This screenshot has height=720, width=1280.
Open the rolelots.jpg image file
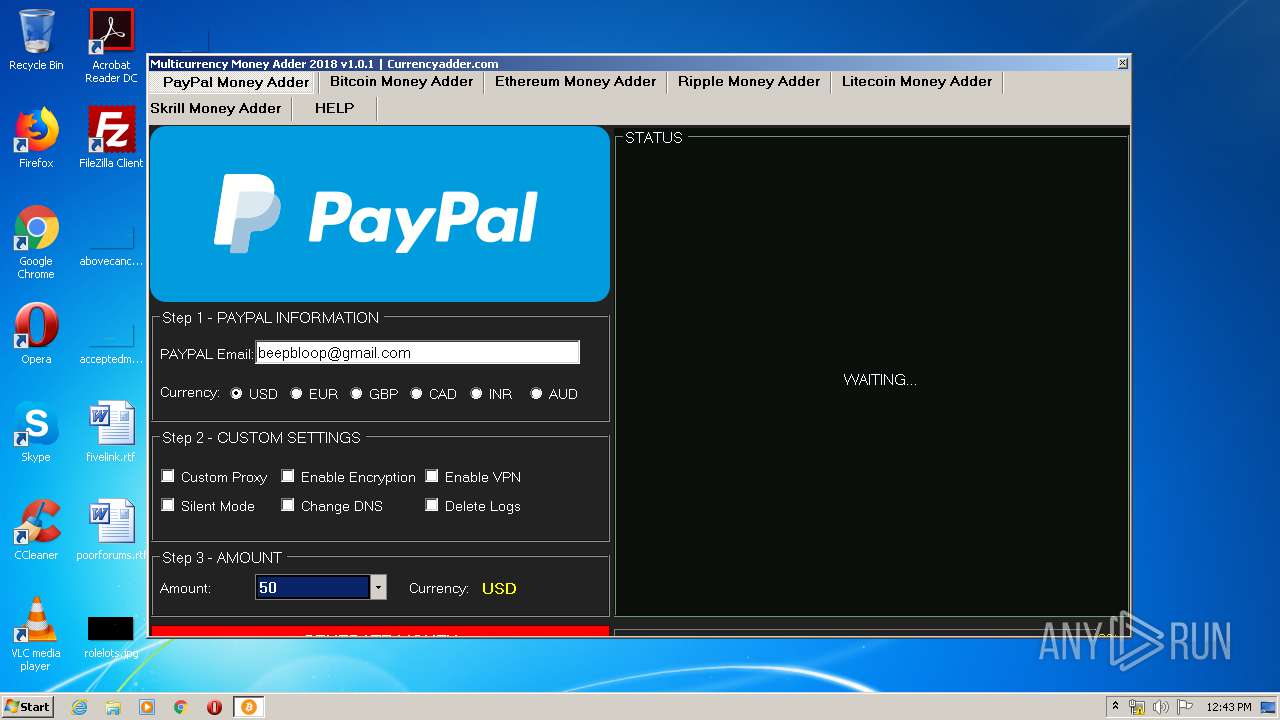point(111,638)
